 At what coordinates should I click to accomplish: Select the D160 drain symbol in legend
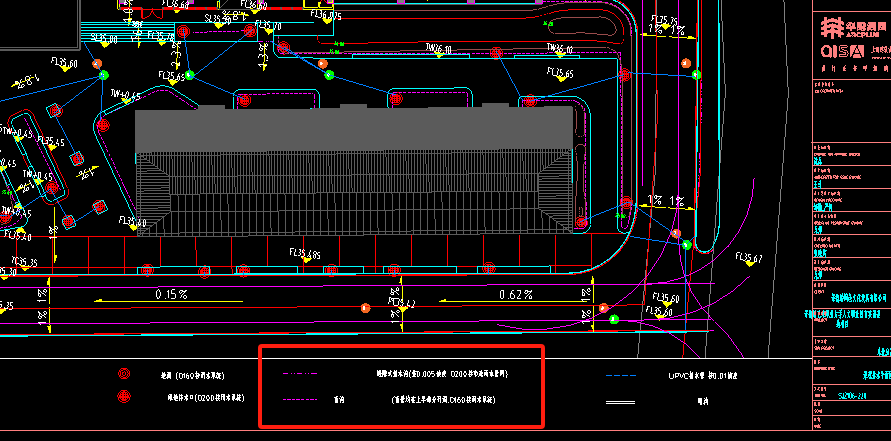124,374
